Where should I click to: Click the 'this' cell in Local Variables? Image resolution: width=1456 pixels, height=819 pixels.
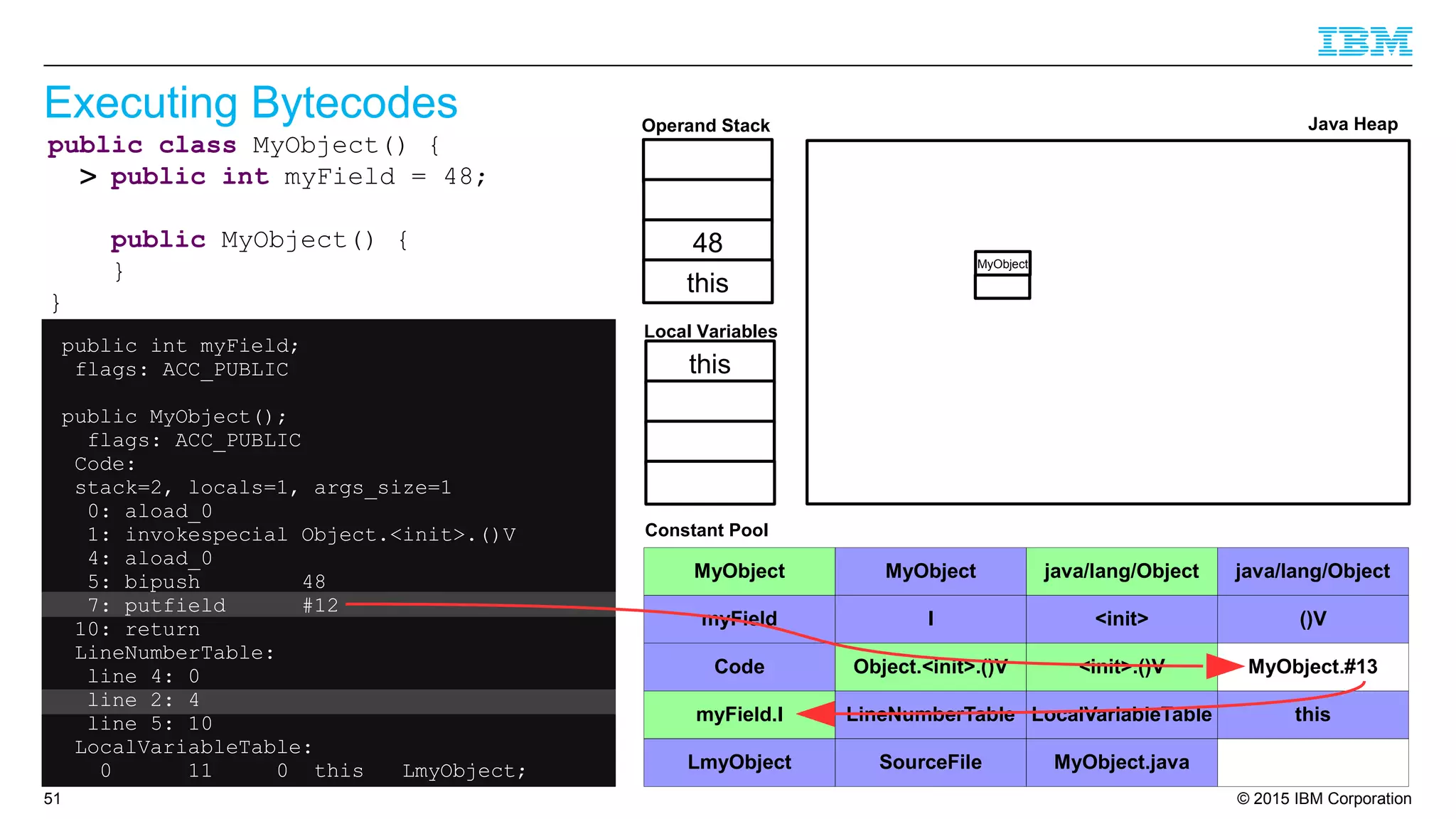(710, 363)
